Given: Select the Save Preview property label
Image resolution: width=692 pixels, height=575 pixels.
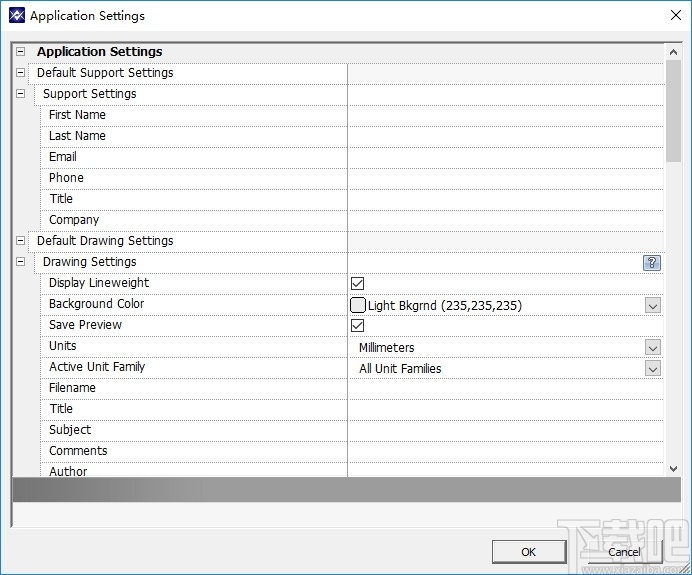Looking at the screenshot, I should (x=85, y=325).
